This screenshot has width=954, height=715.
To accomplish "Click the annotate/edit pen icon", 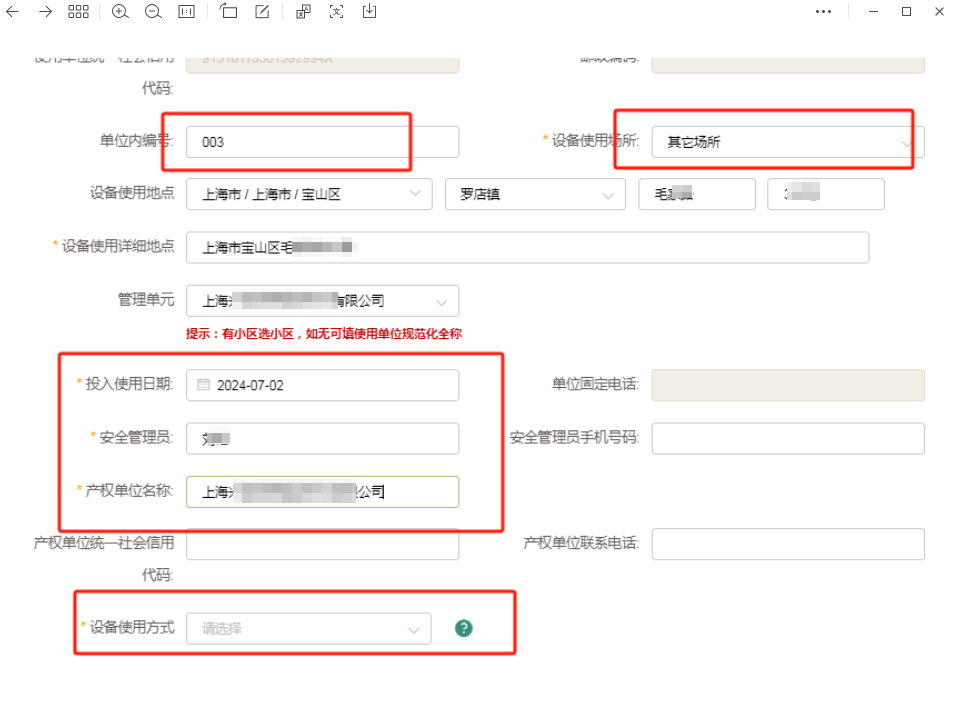I will tap(262, 12).
